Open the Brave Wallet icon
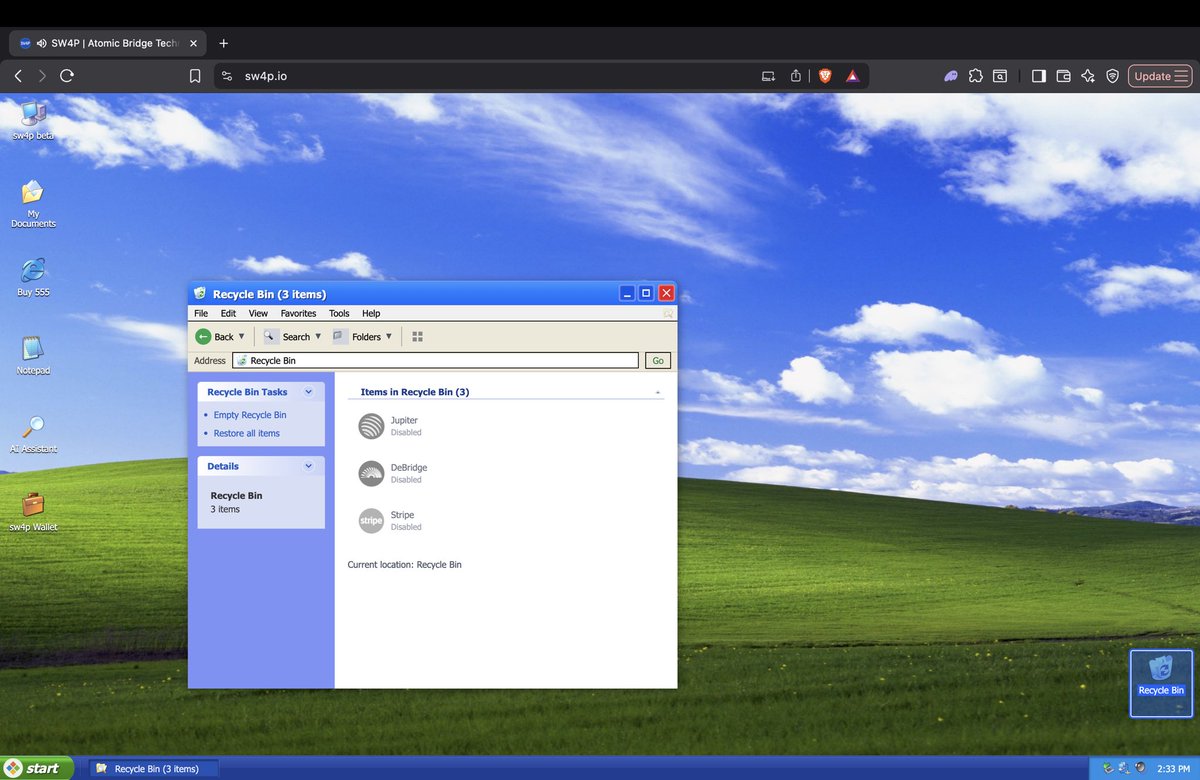The image size is (1200, 780). point(1064,76)
